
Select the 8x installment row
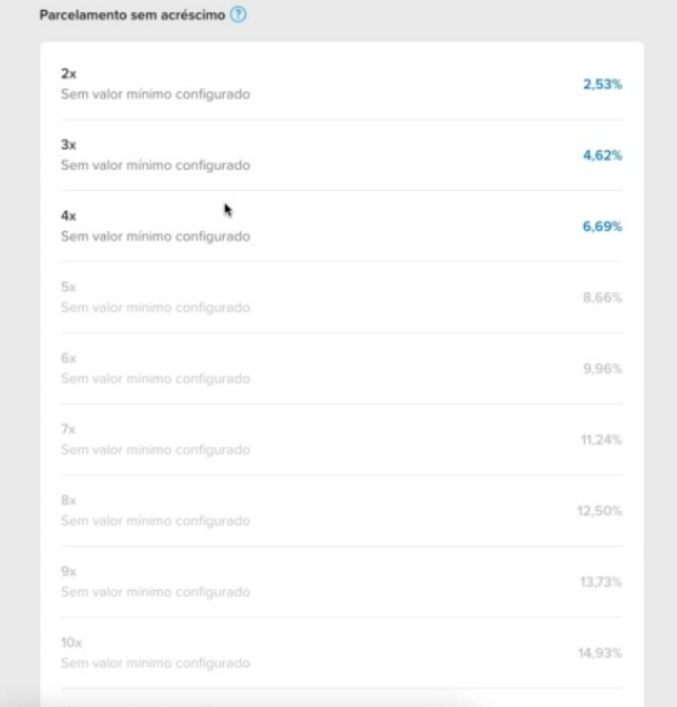(342, 511)
